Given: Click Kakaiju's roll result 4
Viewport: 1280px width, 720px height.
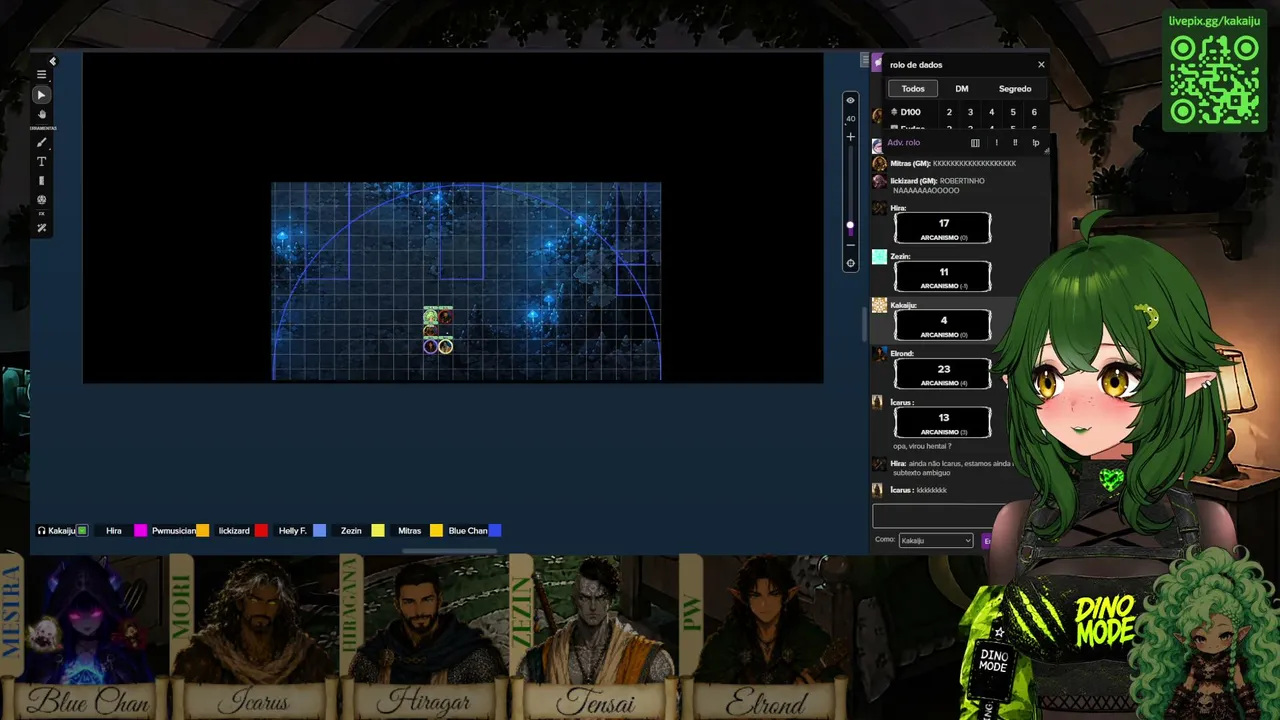Looking at the screenshot, I should (943, 325).
